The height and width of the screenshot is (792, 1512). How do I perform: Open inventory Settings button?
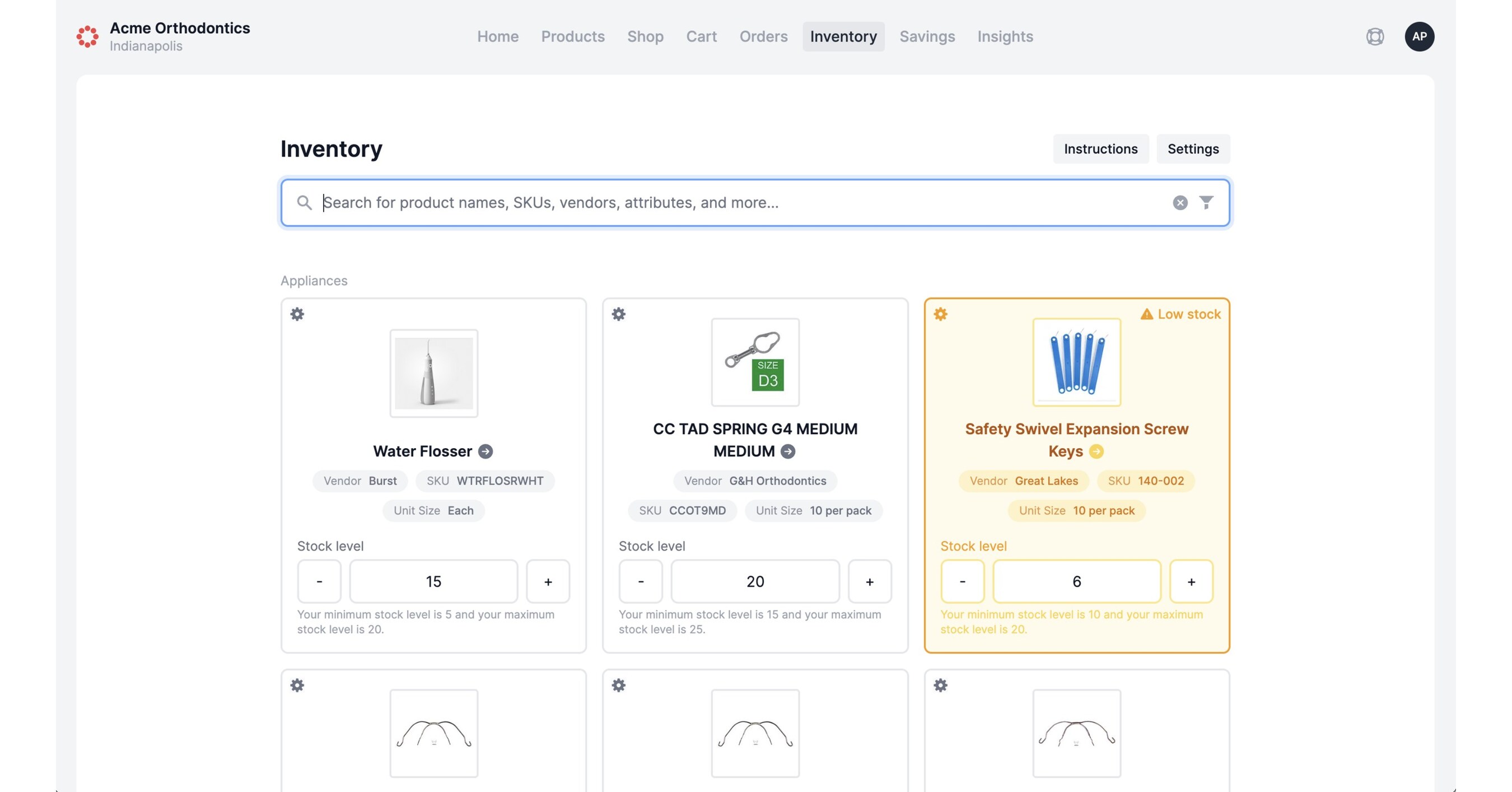coord(1193,149)
